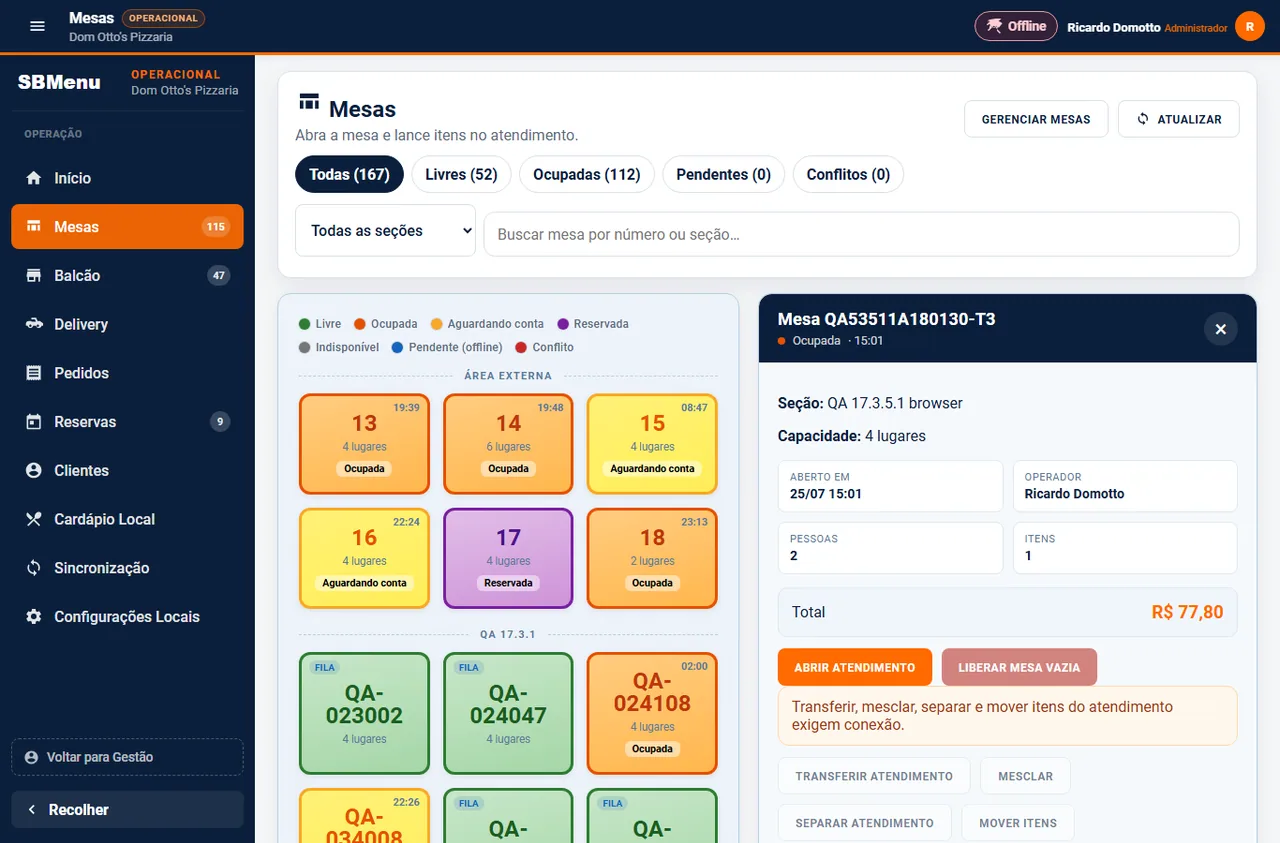Go to Balcão in the sidebar
Screen dimensions: 1280x843
[x=127, y=275]
